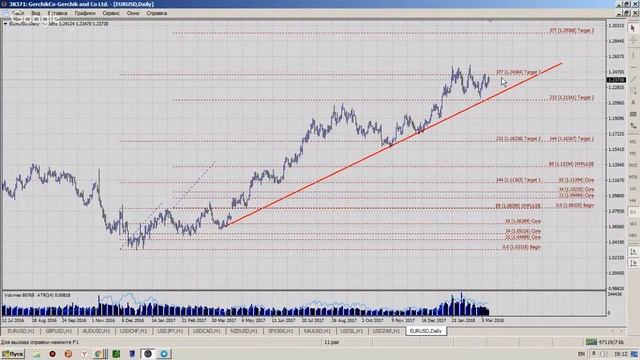Open the Вставка menu
Screen dimensions: 640x360
point(57,13)
